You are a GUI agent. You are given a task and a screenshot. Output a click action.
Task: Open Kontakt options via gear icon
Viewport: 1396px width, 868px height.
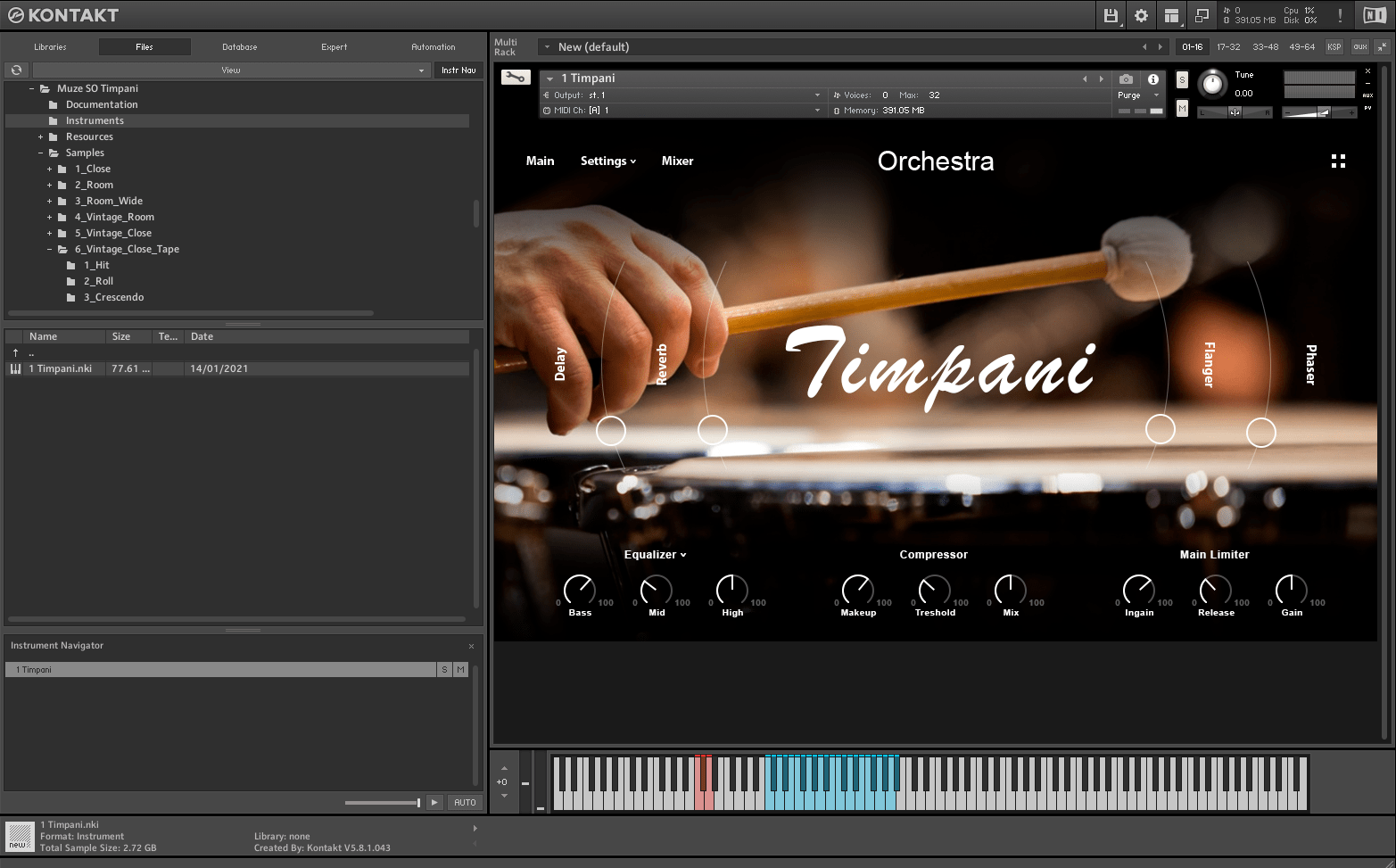1141,15
